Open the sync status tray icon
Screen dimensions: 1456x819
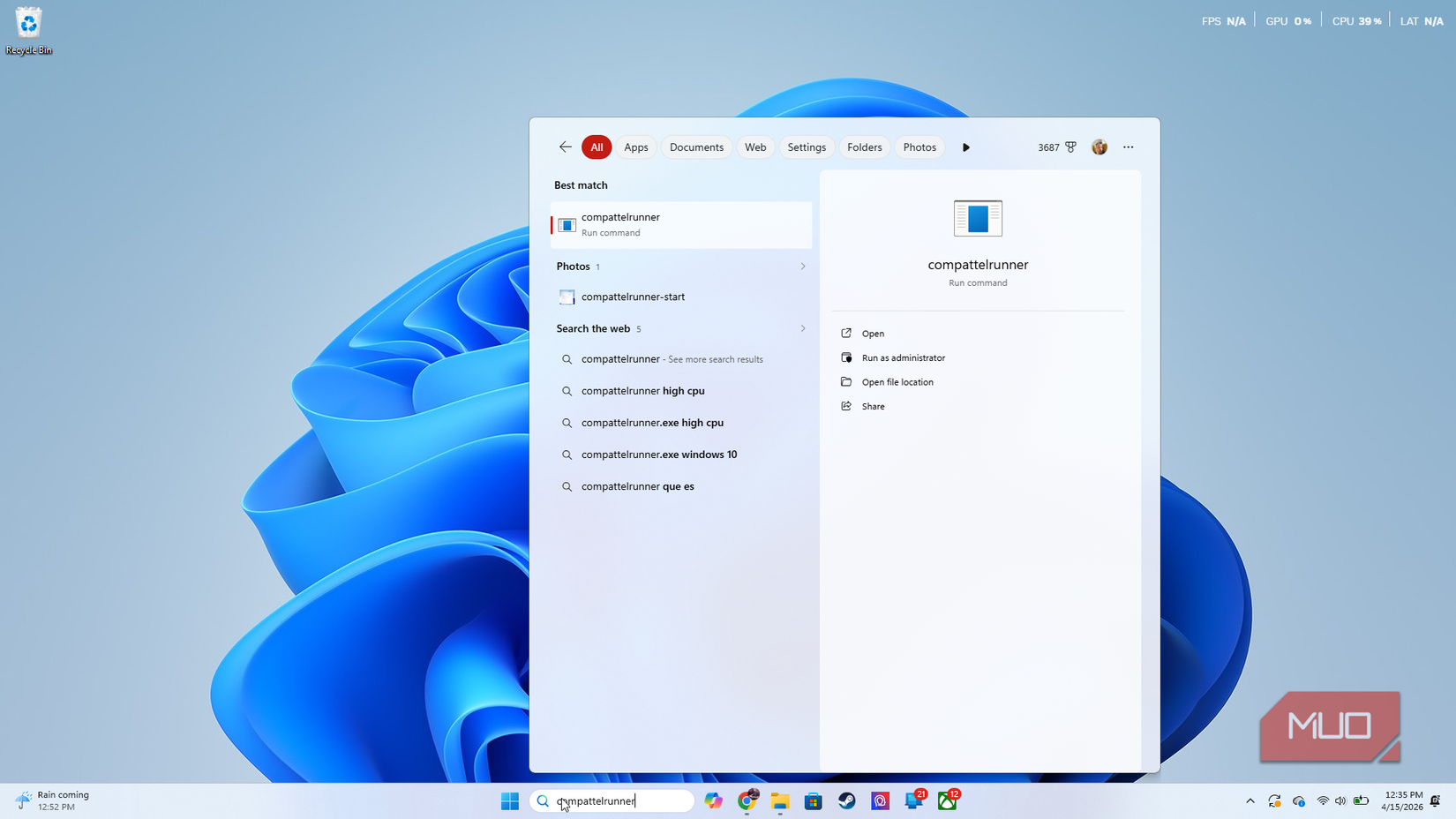tap(1274, 800)
